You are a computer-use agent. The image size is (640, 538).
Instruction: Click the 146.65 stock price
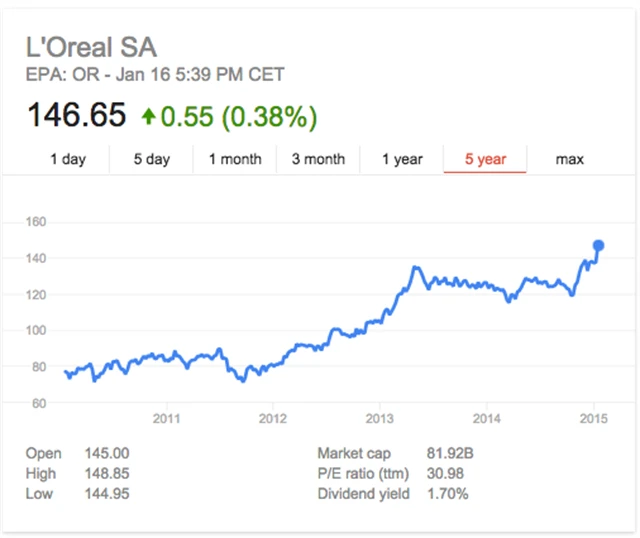coord(76,116)
